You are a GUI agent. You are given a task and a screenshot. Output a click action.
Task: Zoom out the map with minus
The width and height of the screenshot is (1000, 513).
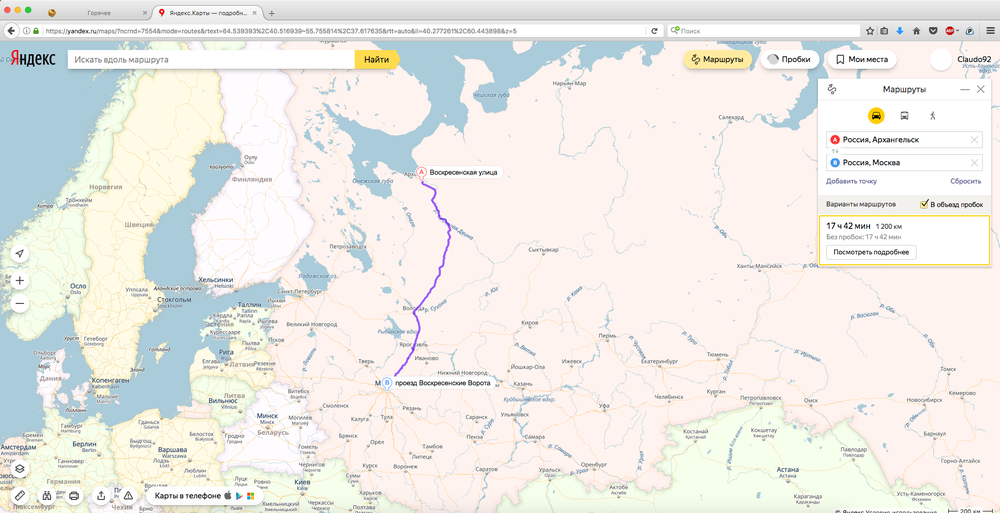pyautogui.click(x=20, y=304)
